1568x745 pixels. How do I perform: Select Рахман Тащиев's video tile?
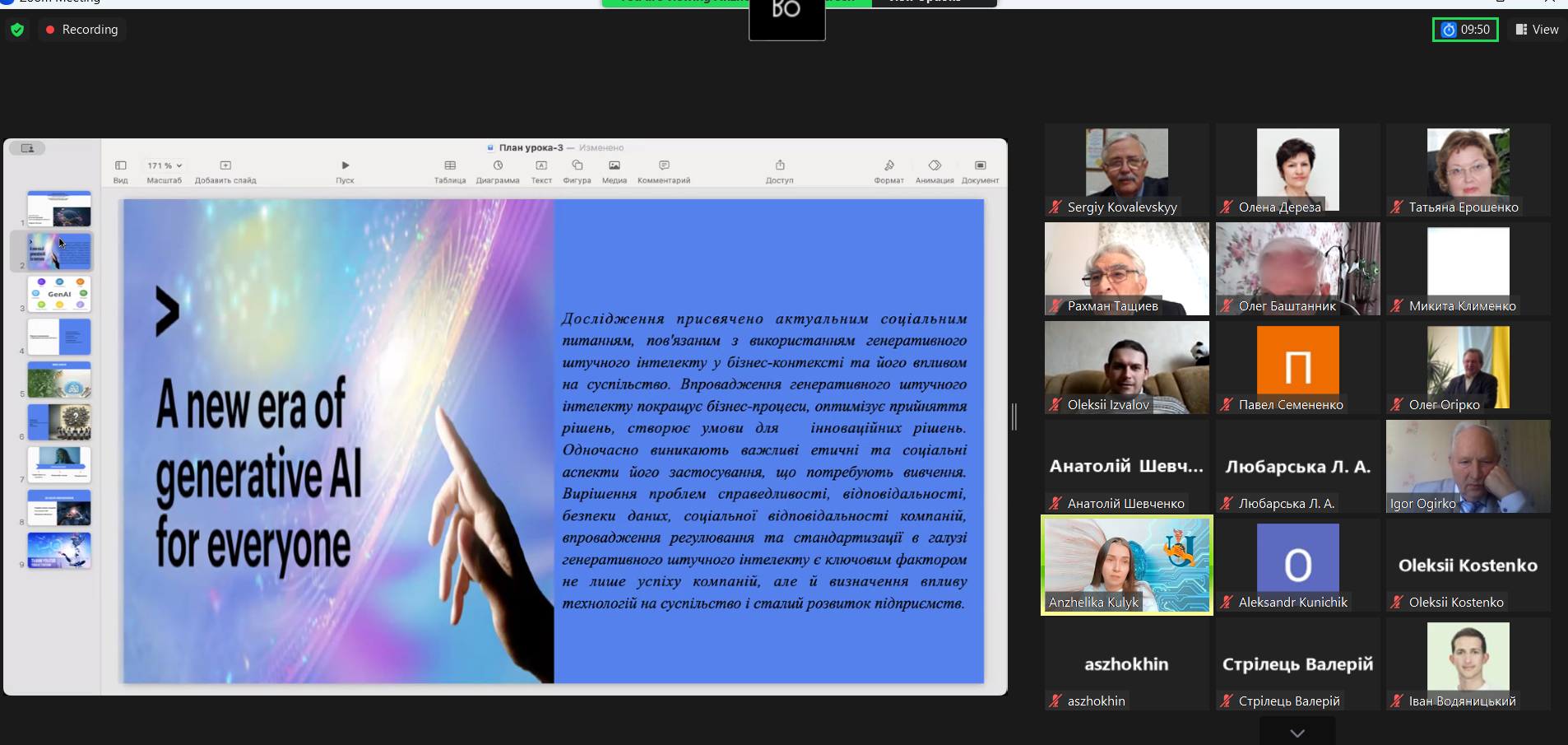coord(1127,268)
